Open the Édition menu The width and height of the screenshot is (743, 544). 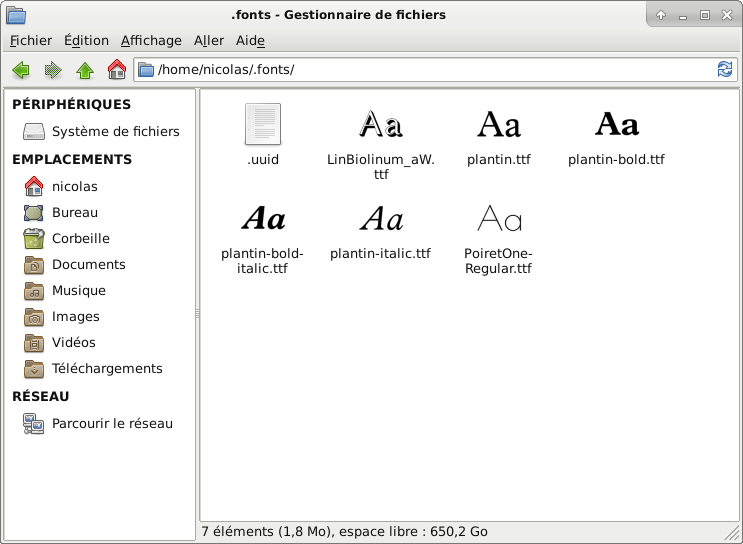pyautogui.click(x=86, y=41)
